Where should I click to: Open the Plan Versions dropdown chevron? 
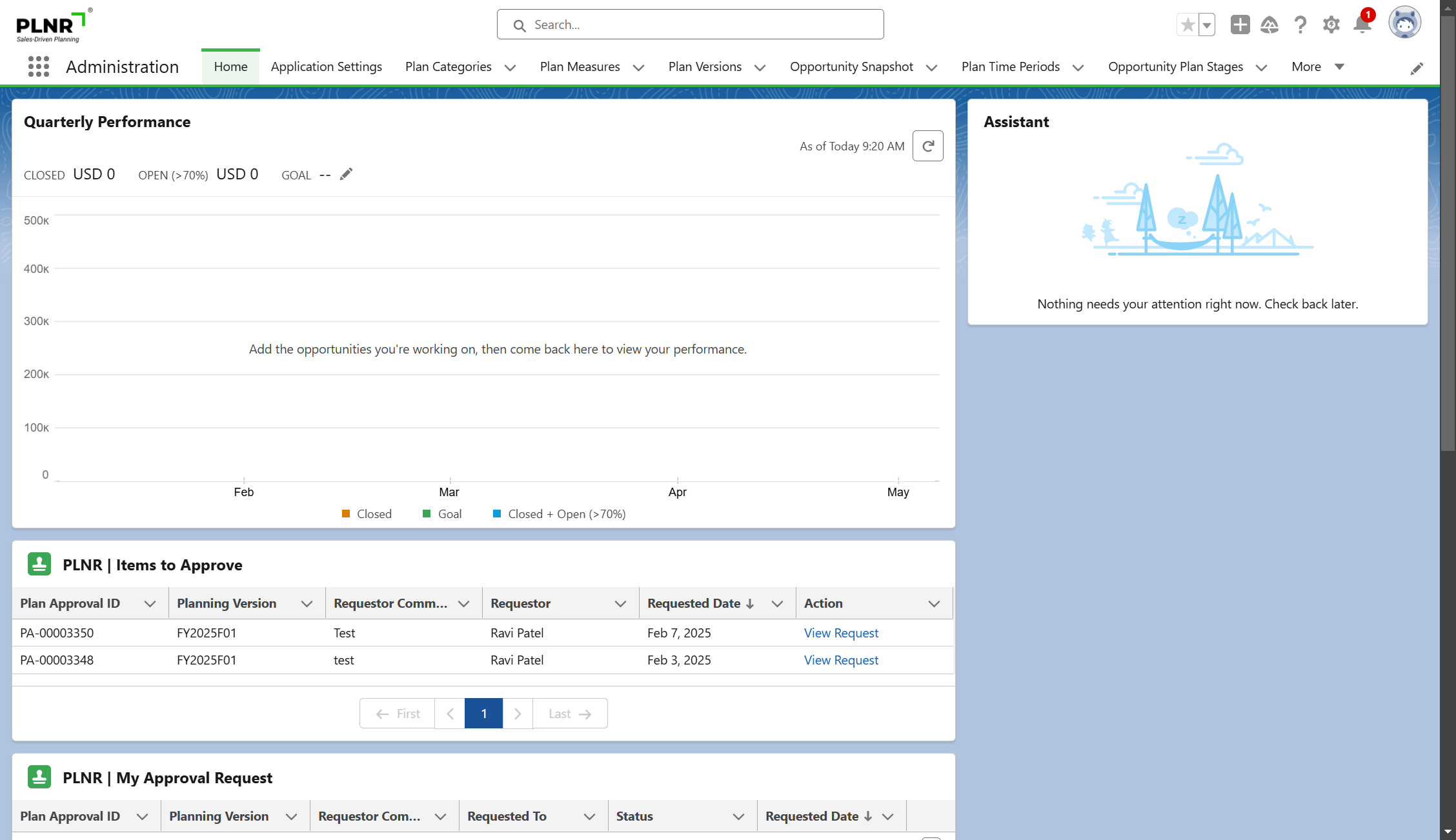(x=760, y=68)
